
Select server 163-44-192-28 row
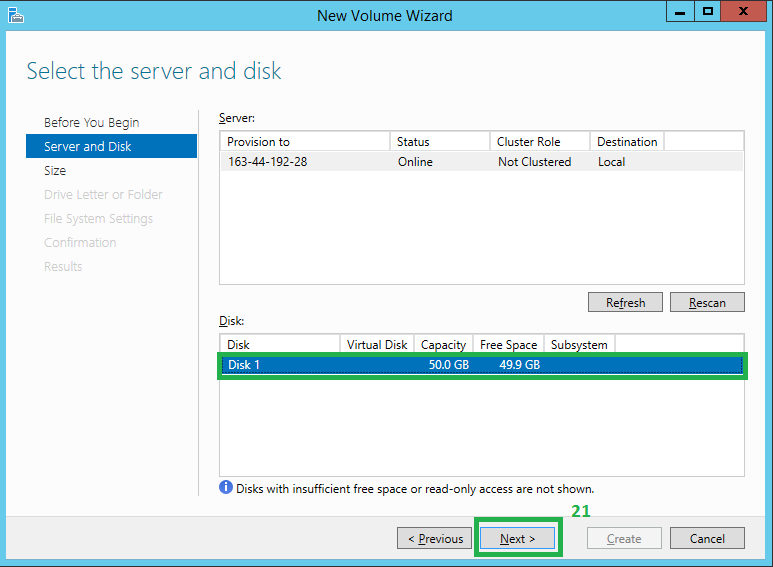coord(481,162)
